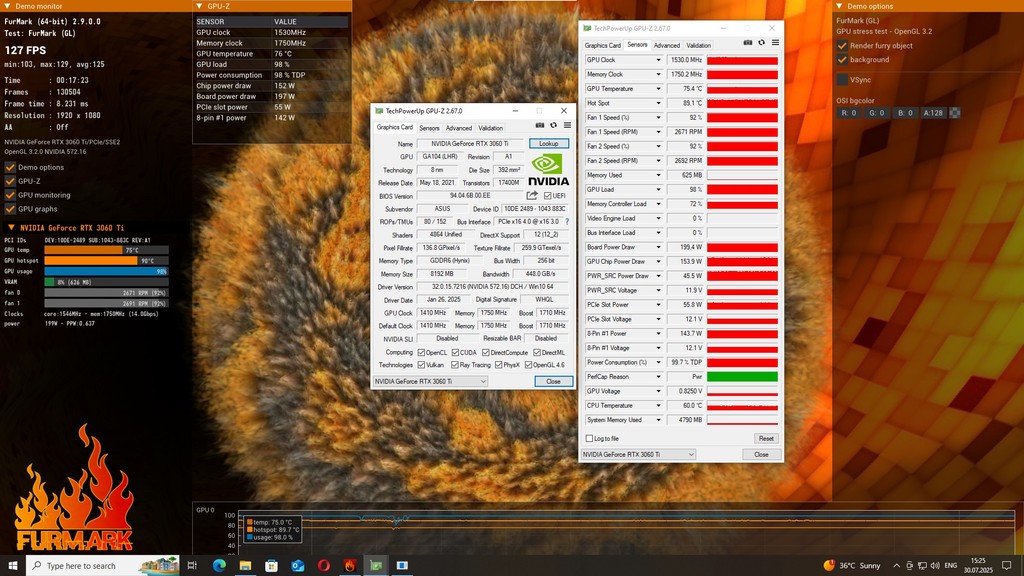Collapse NVIDIA GeForce RTX 3060 Ti section
Screen dimensions: 1024x576
pos(11,228)
